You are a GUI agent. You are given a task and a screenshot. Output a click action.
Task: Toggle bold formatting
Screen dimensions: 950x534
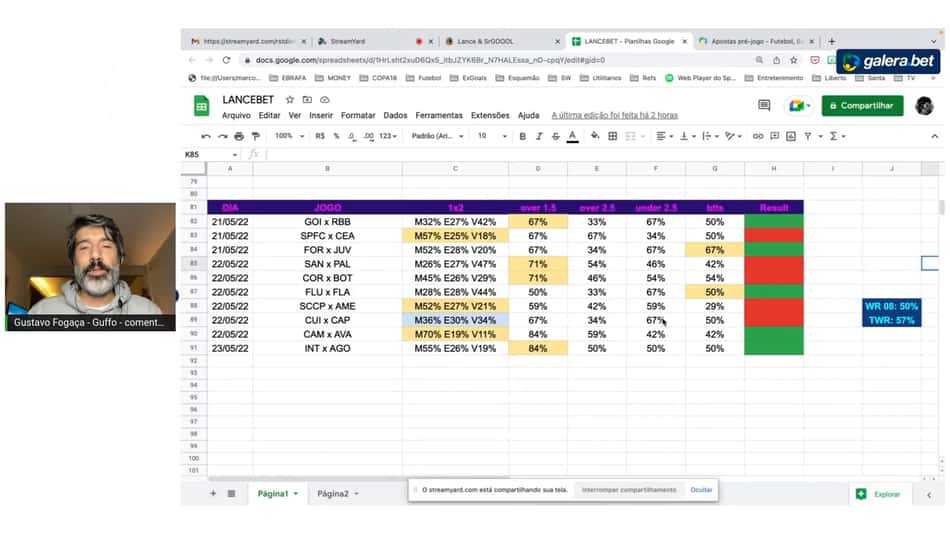[x=522, y=136]
